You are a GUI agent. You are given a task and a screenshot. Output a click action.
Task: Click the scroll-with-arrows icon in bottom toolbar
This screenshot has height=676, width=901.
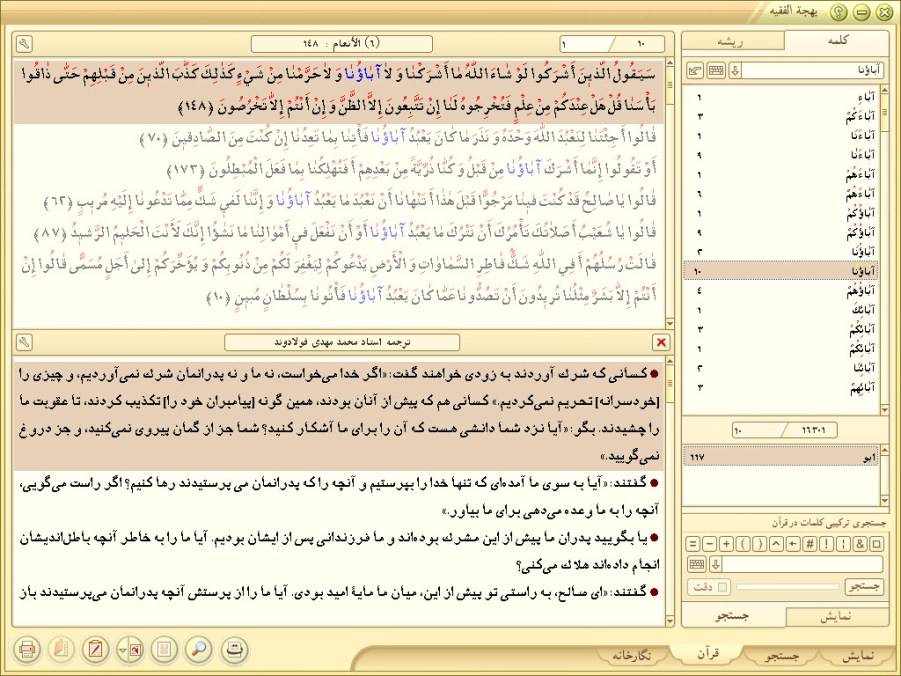click(x=233, y=650)
